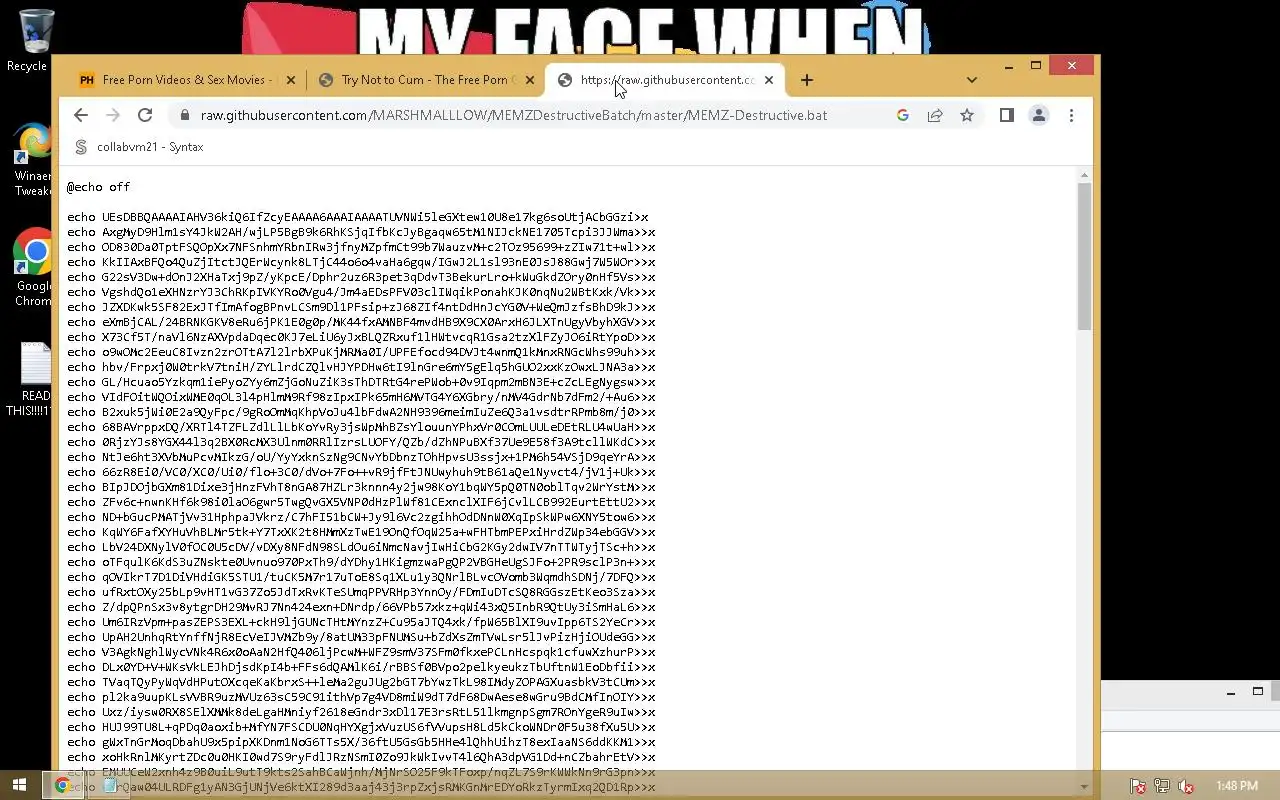Viewport: 1280px width, 800px height.
Task: Click the line starting 'echo OD830Da0TptFSQOpXx7NF'
Action: coord(361,247)
